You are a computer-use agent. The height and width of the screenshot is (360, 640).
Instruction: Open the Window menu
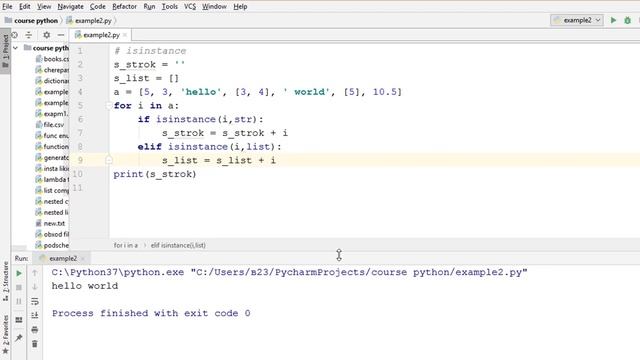(x=214, y=7)
